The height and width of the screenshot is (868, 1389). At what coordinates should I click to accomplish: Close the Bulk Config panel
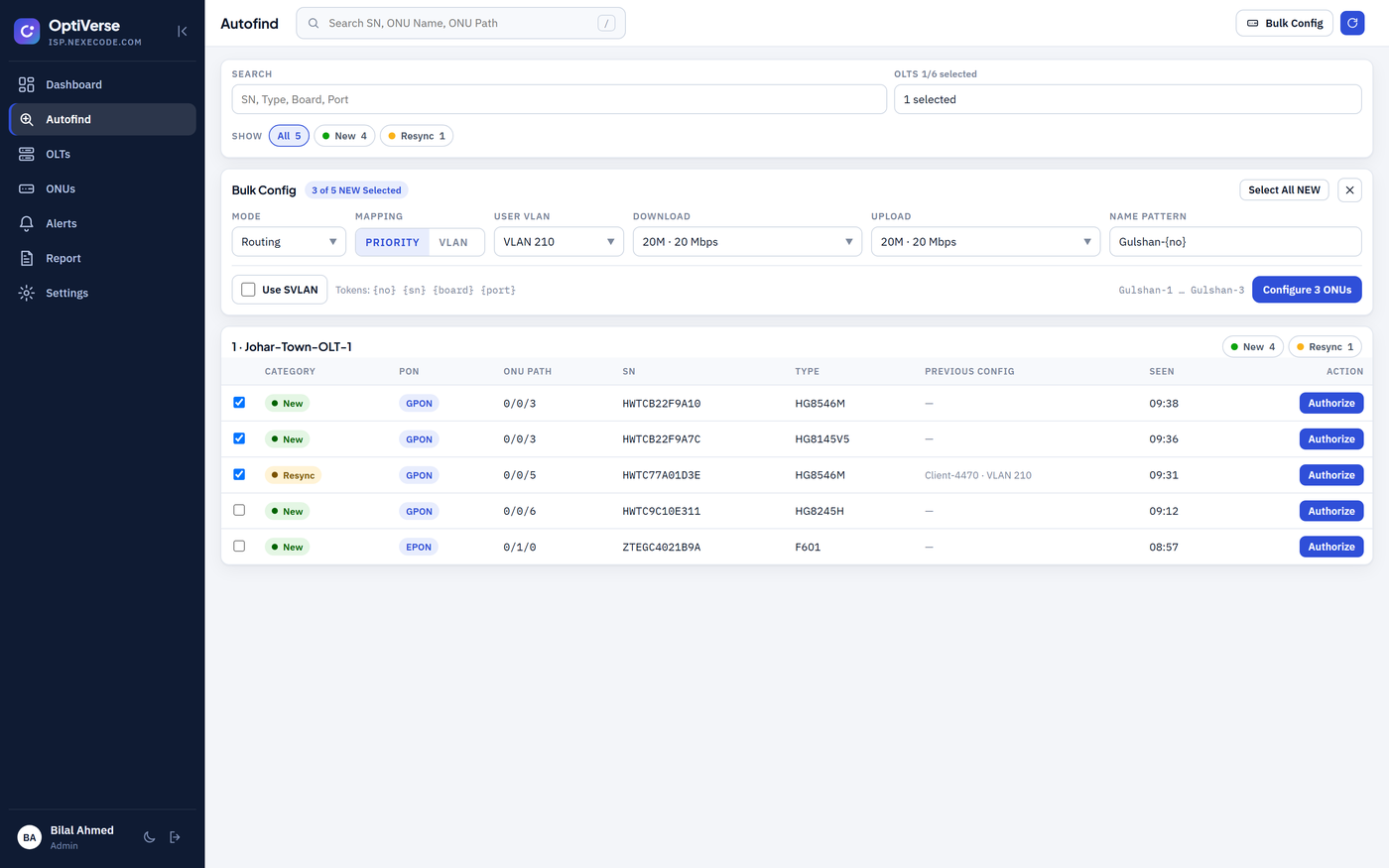tap(1349, 190)
